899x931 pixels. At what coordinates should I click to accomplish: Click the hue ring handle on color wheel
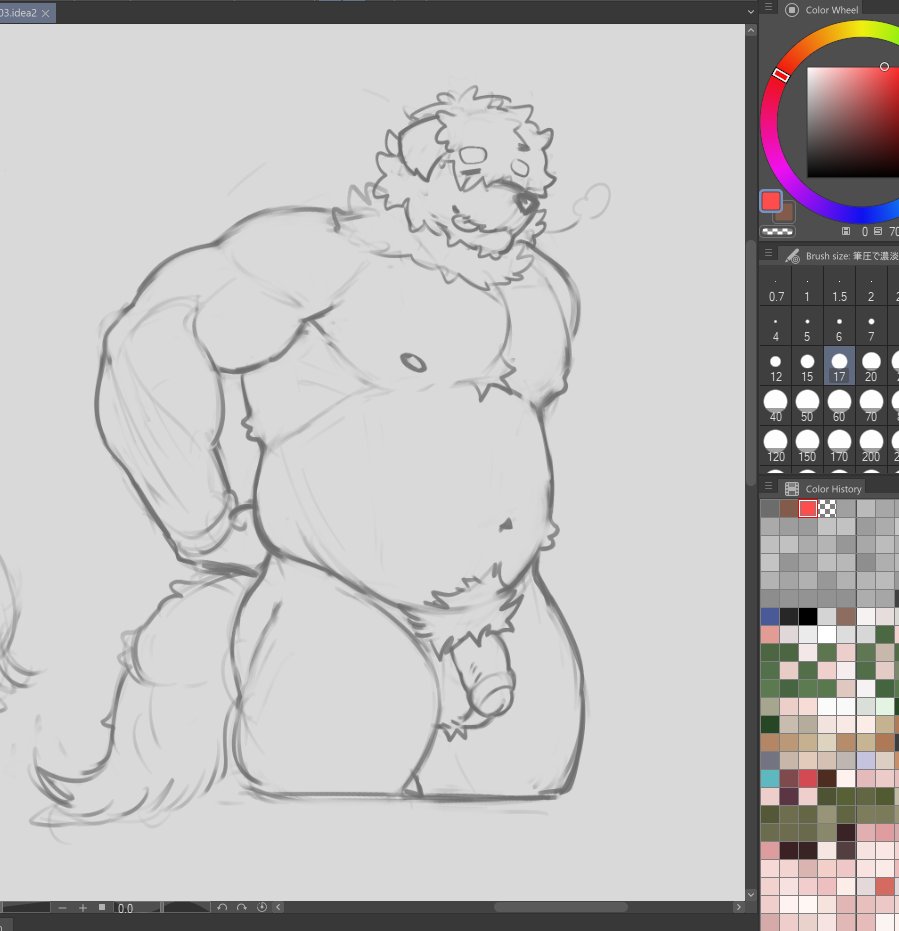coord(781,75)
